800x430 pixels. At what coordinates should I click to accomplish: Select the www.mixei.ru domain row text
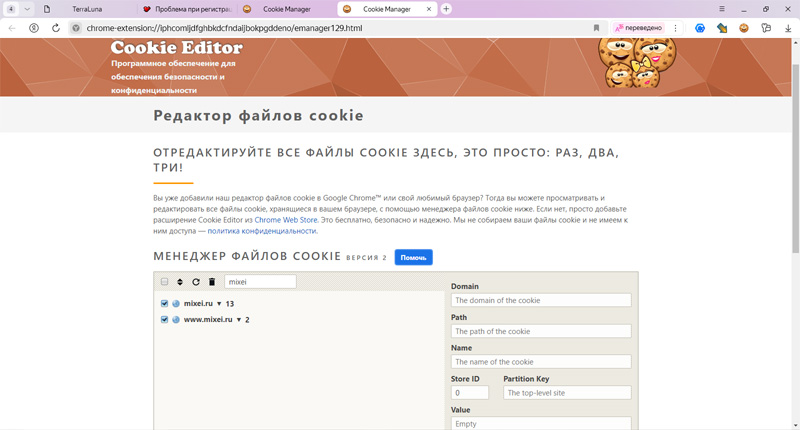pos(208,319)
